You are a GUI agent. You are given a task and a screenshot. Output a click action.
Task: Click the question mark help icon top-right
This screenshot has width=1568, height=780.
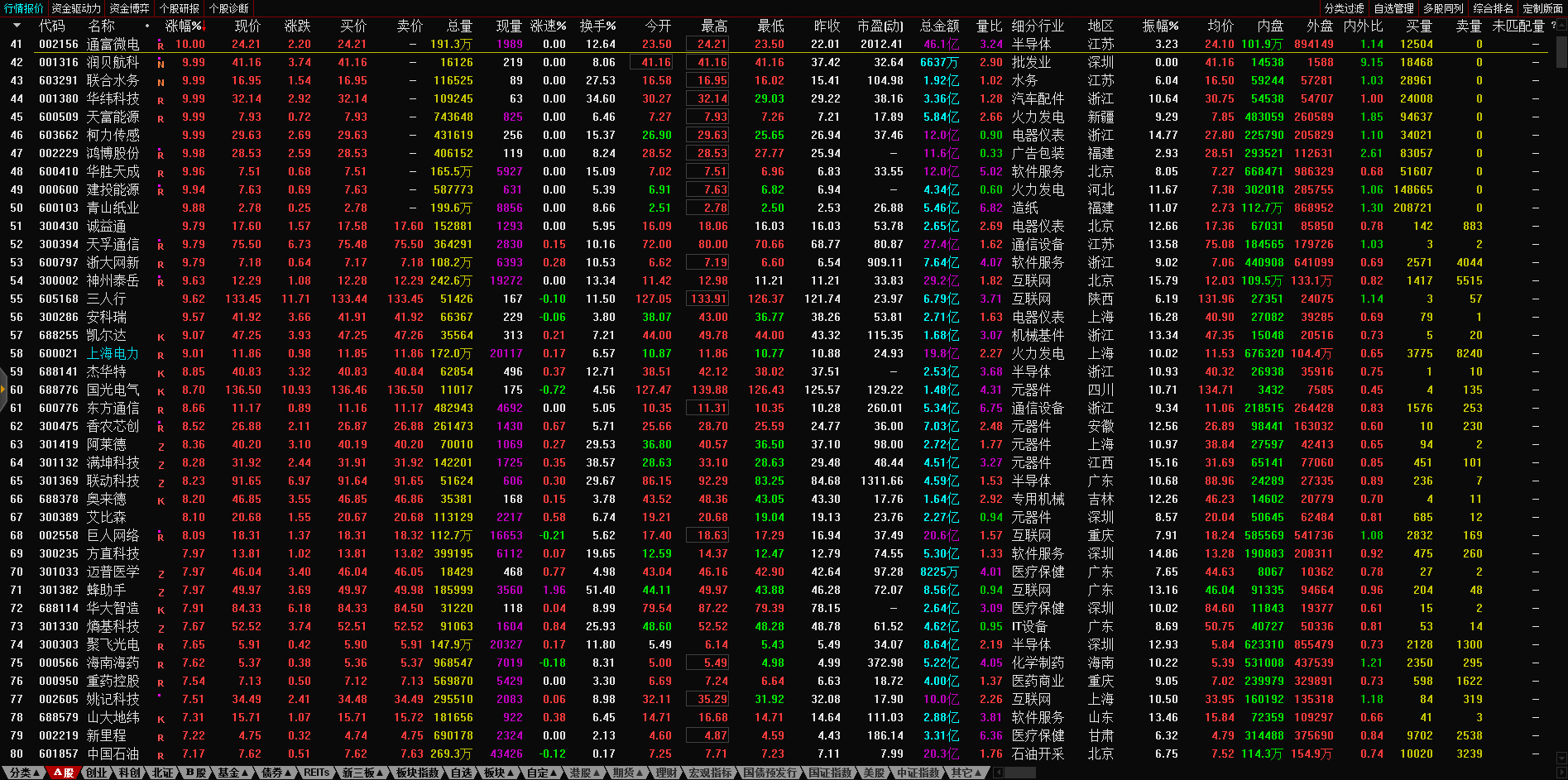(1552, 26)
